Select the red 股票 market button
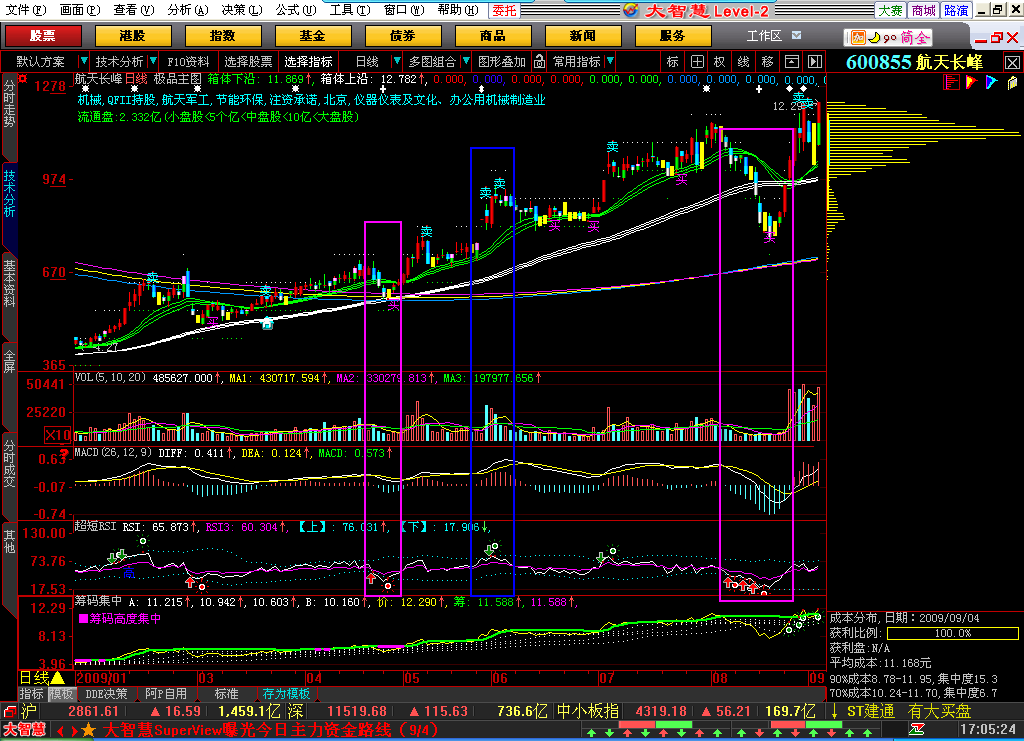 tap(43, 36)
